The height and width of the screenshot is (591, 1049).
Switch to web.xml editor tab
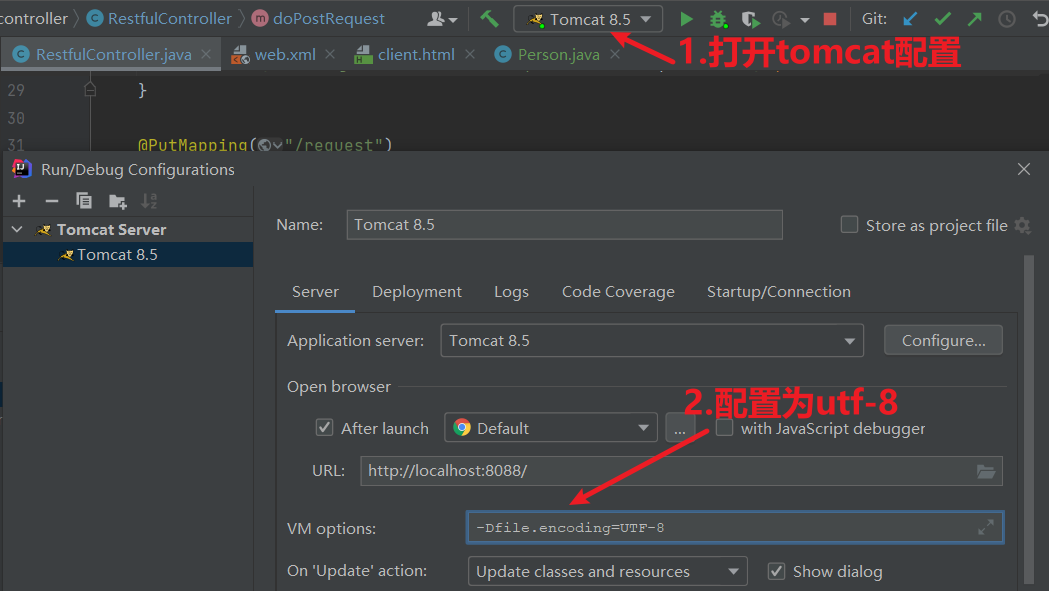coord(285,54)
